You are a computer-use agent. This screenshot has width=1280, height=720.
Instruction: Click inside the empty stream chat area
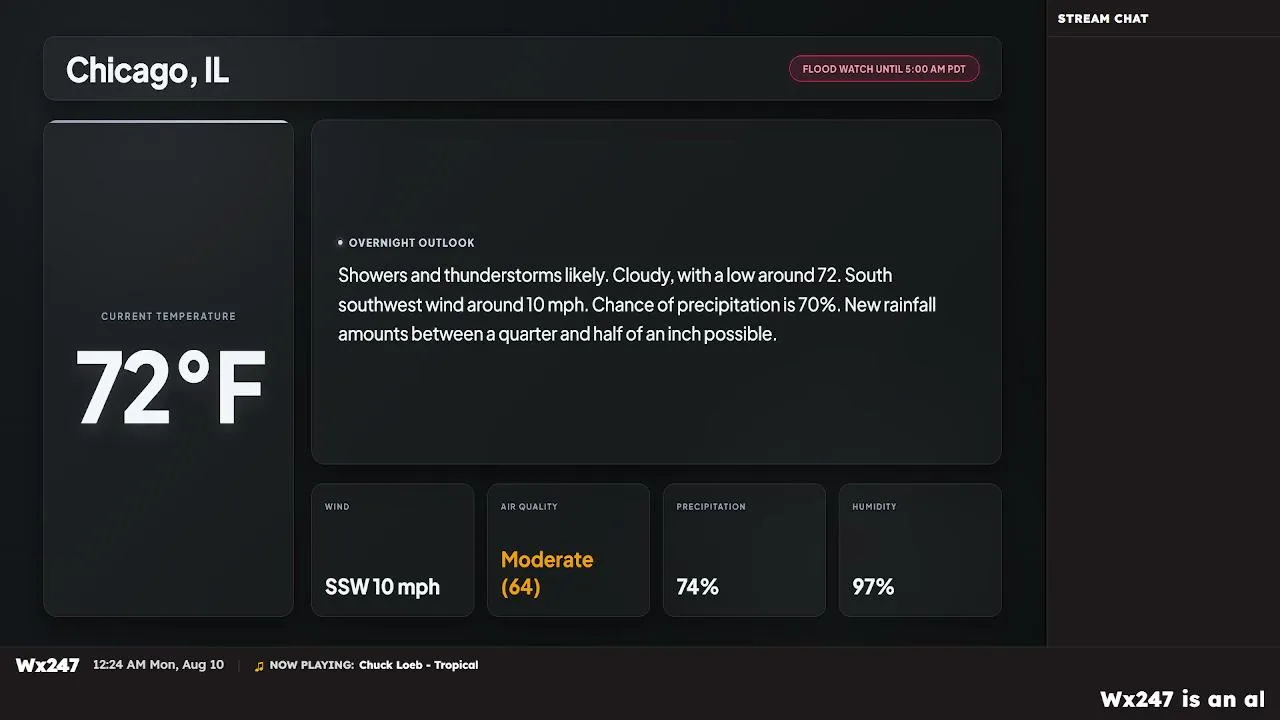(1163, 340)
